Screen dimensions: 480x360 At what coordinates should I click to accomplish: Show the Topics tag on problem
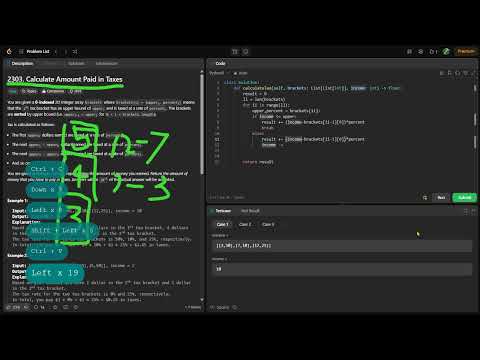click(29, 91)
